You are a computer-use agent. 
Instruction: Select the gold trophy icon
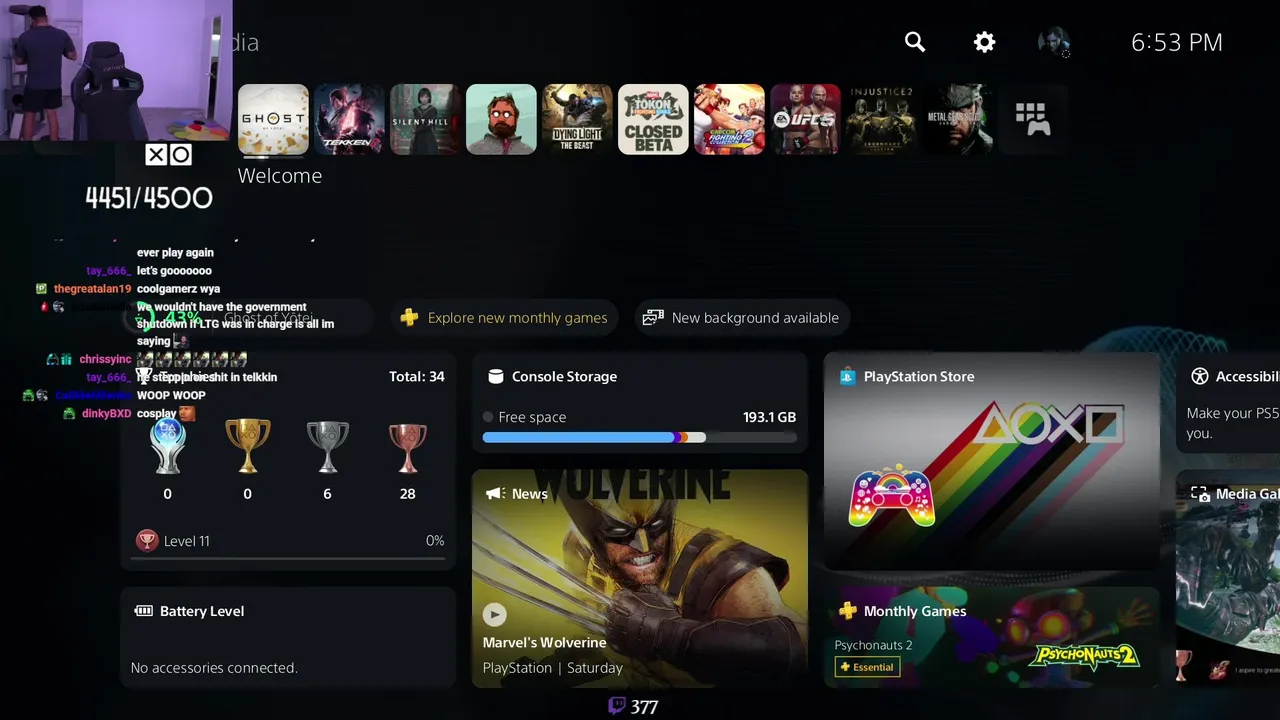coord(247,446)
